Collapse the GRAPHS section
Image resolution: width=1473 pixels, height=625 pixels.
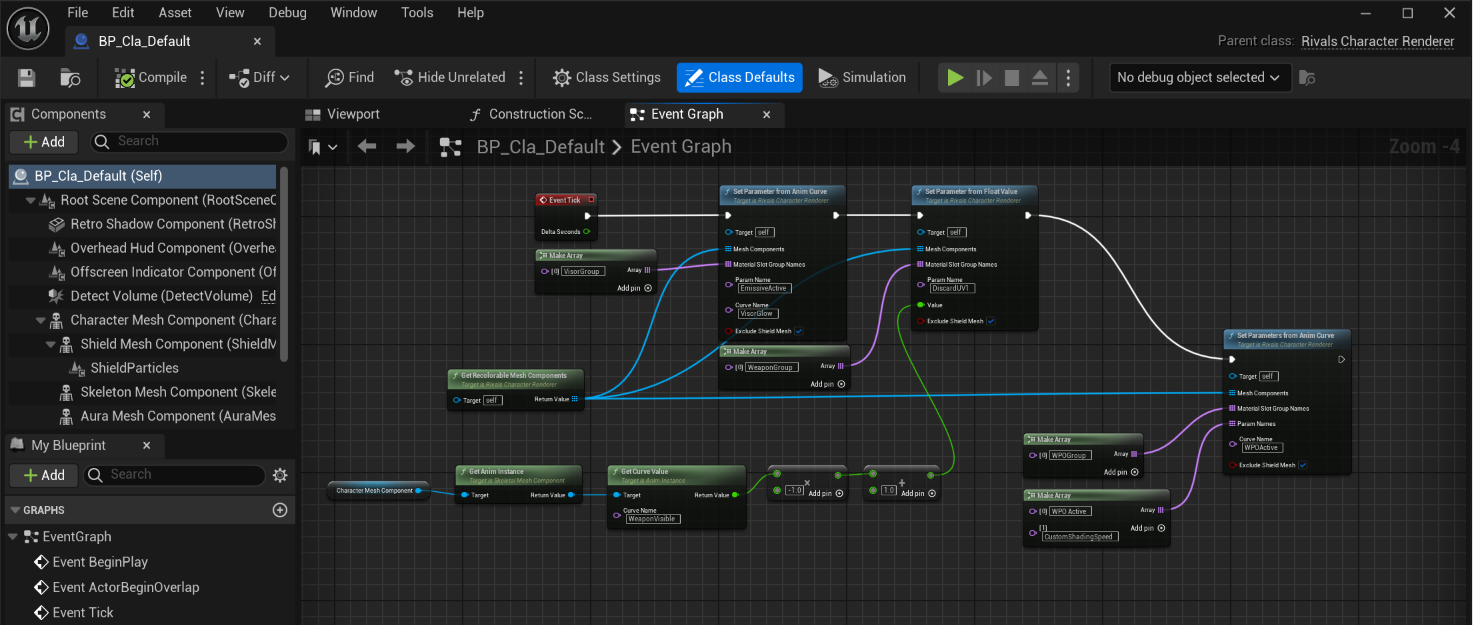[x=15, y=510]
